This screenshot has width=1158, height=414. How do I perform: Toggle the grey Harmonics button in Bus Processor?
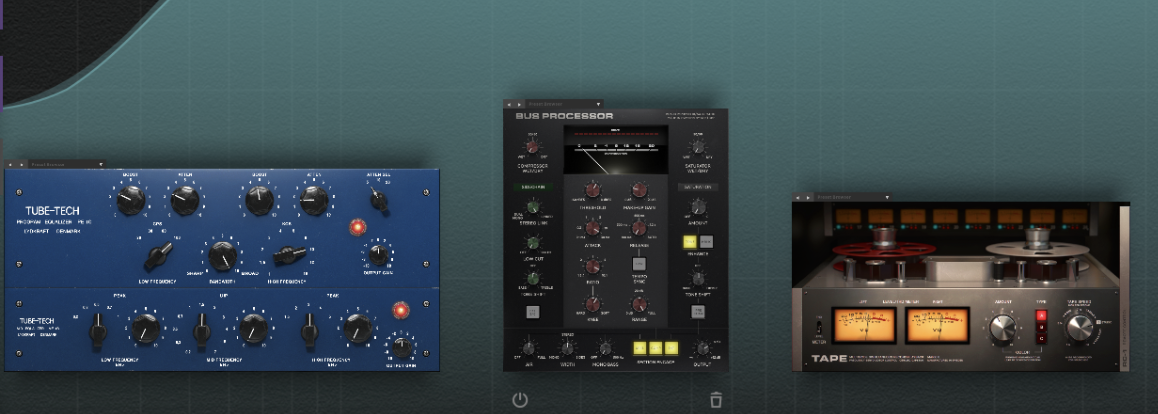pos(706,241)
